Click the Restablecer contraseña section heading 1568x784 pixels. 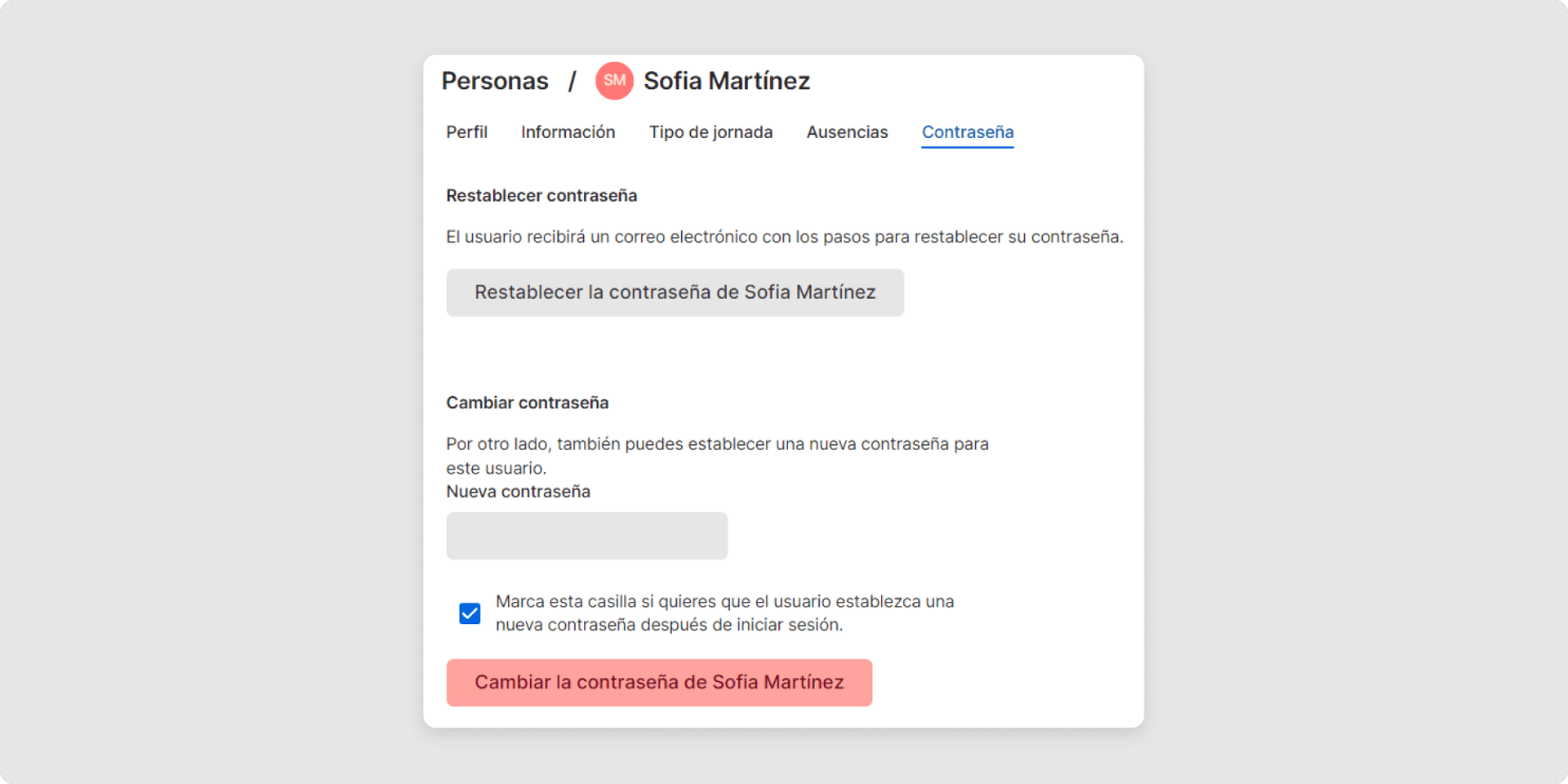coord(541,195)
